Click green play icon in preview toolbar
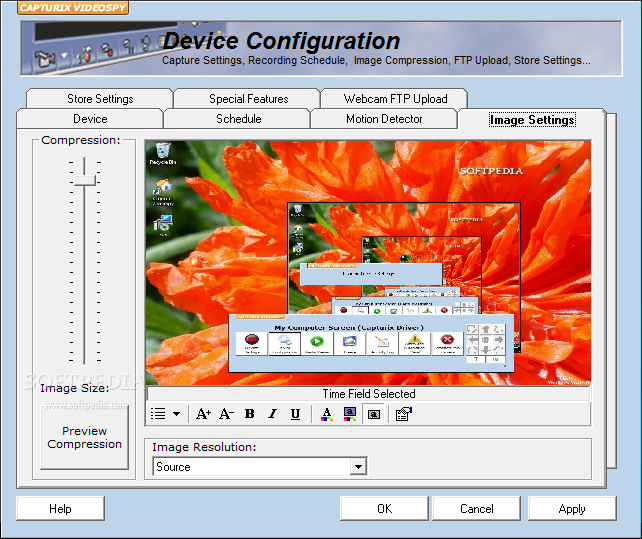 316,343
